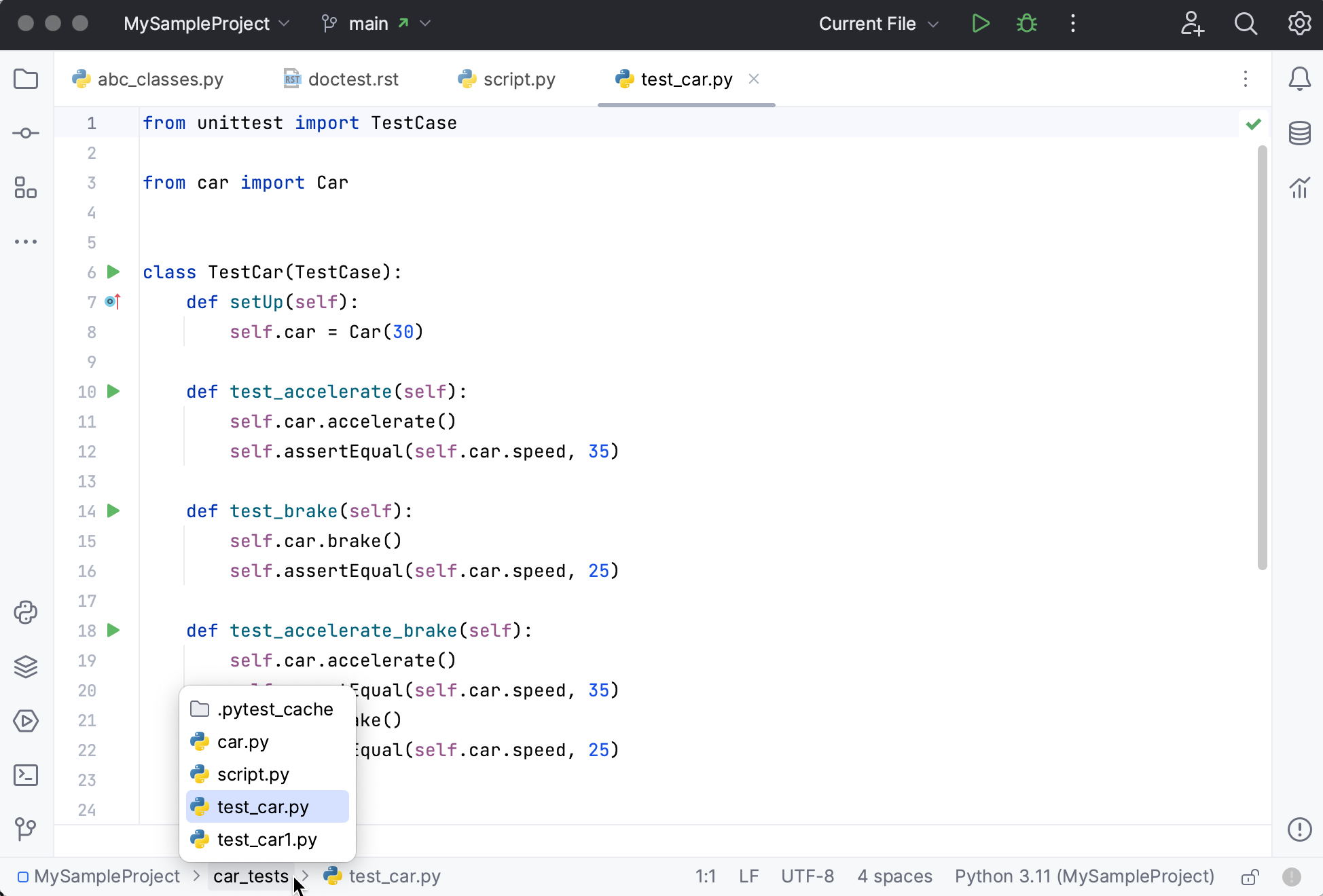
Task: Select 'test_car1.py' from the file list
Action: click(x=267, y=840)
